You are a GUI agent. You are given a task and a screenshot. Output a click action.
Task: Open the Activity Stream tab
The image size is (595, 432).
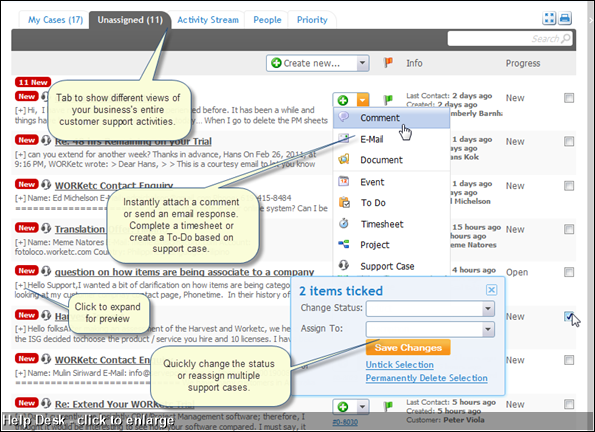tap(208, 20)
